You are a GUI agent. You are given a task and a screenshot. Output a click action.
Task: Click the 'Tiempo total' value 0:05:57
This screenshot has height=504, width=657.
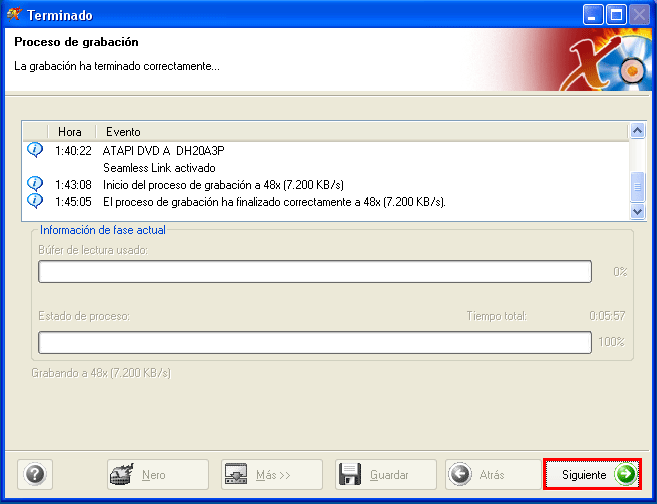point(607,315)
